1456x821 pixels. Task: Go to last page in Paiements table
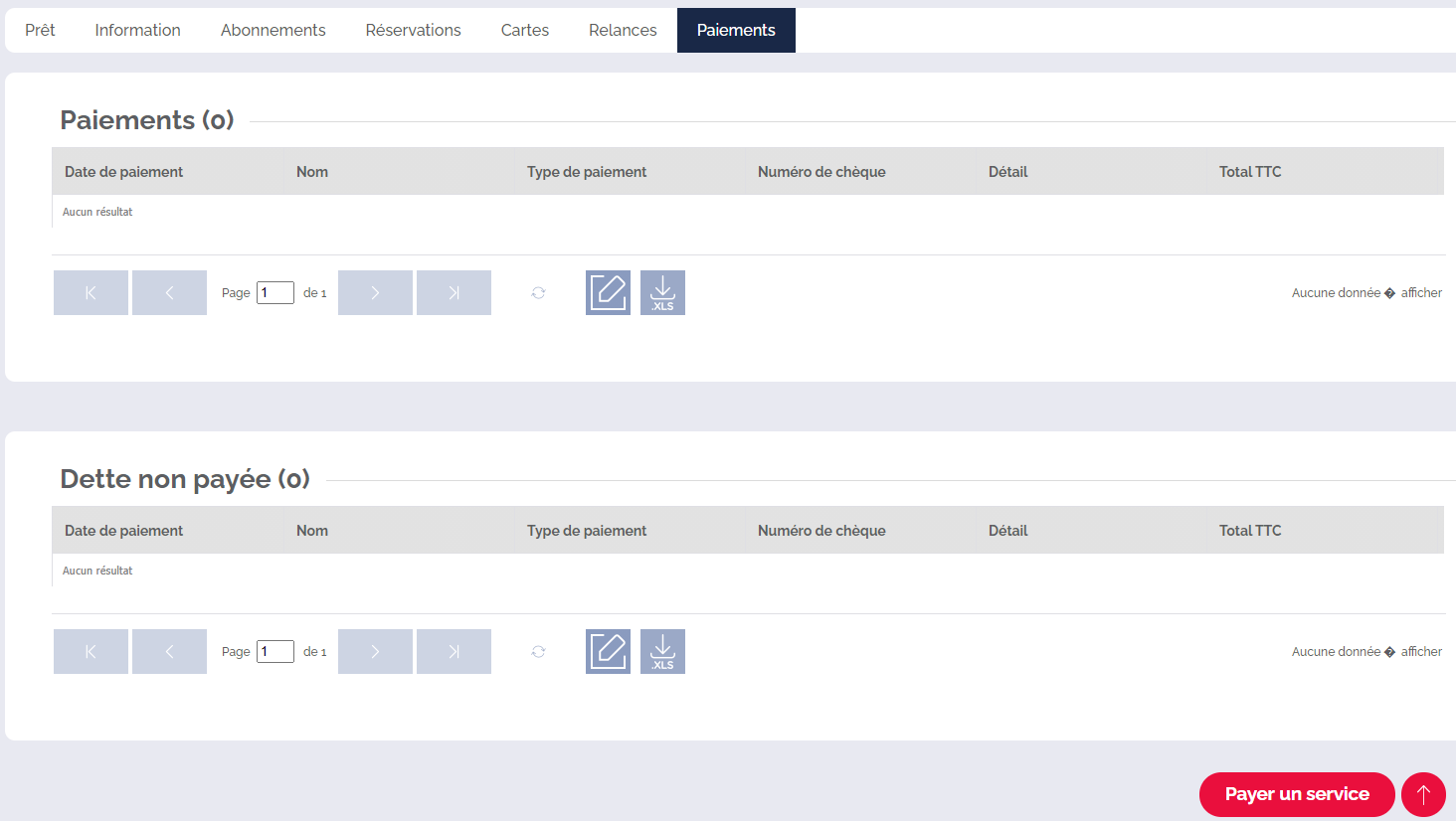coord(454,292)
